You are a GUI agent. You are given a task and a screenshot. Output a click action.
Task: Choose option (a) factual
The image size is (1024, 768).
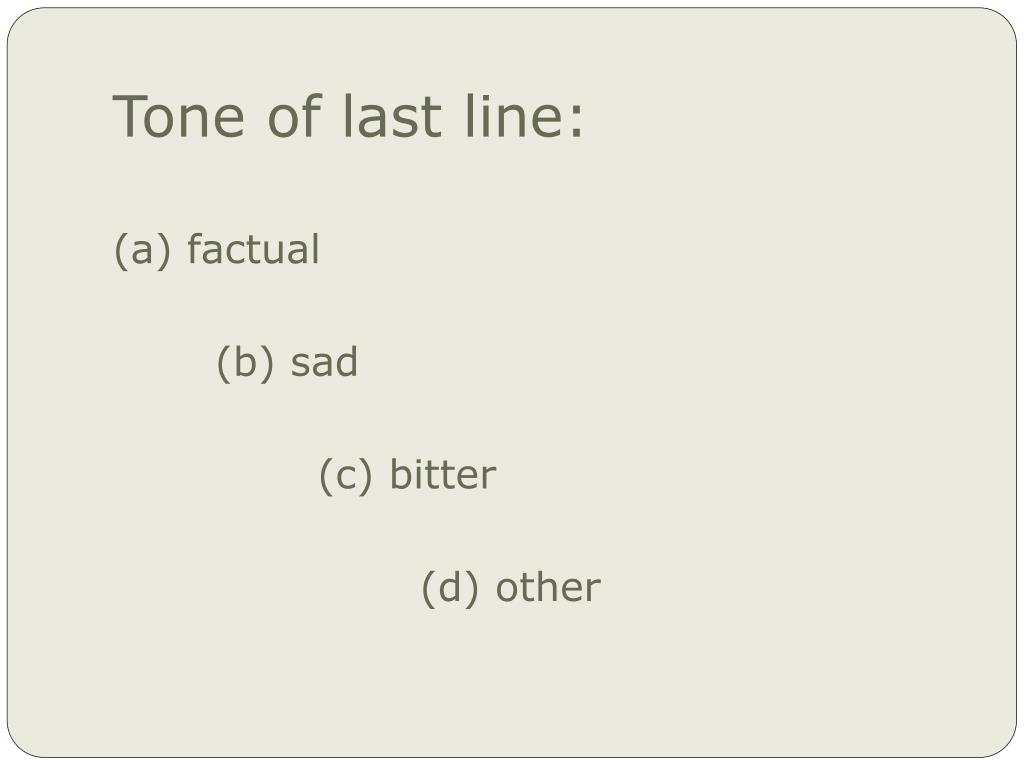point(217,249)
